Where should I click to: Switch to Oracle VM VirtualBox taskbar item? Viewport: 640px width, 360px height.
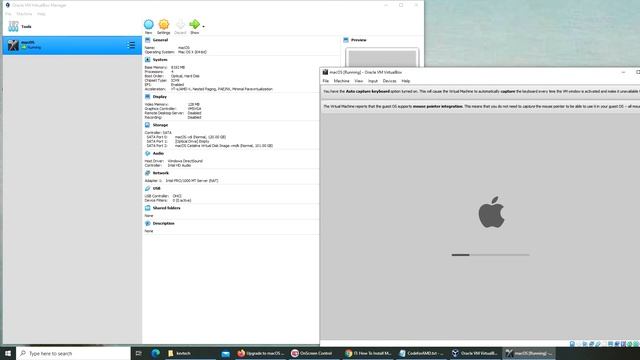point(475,353)
